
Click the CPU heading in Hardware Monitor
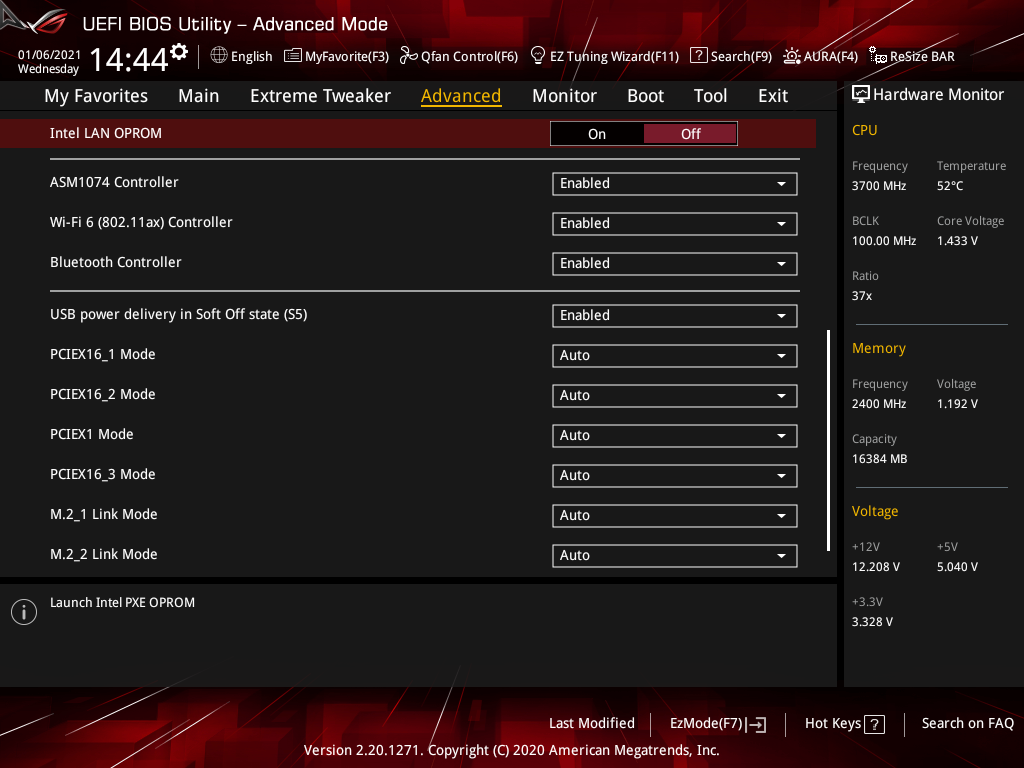coord(864,130)
